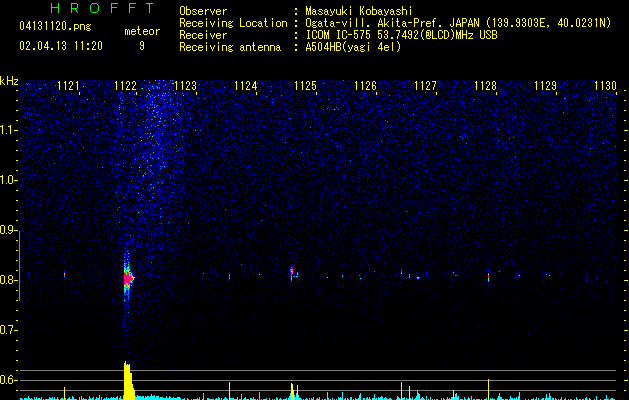This screenshot has width=629, height=400.
Task: Click the 0.7 kHz frequency label
Action: [8, 330]
